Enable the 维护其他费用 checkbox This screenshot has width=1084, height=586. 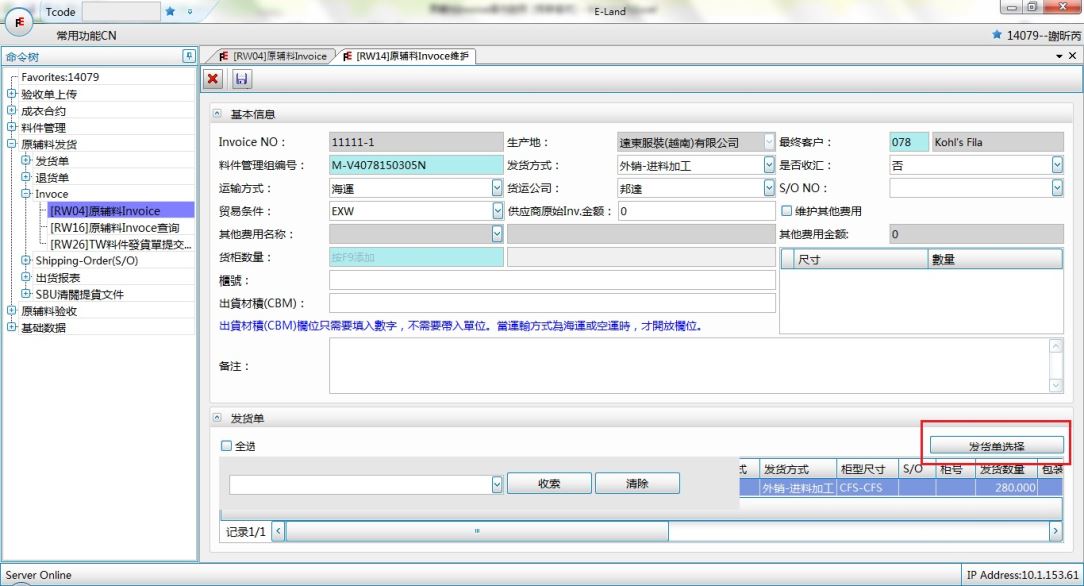(786, 211)
